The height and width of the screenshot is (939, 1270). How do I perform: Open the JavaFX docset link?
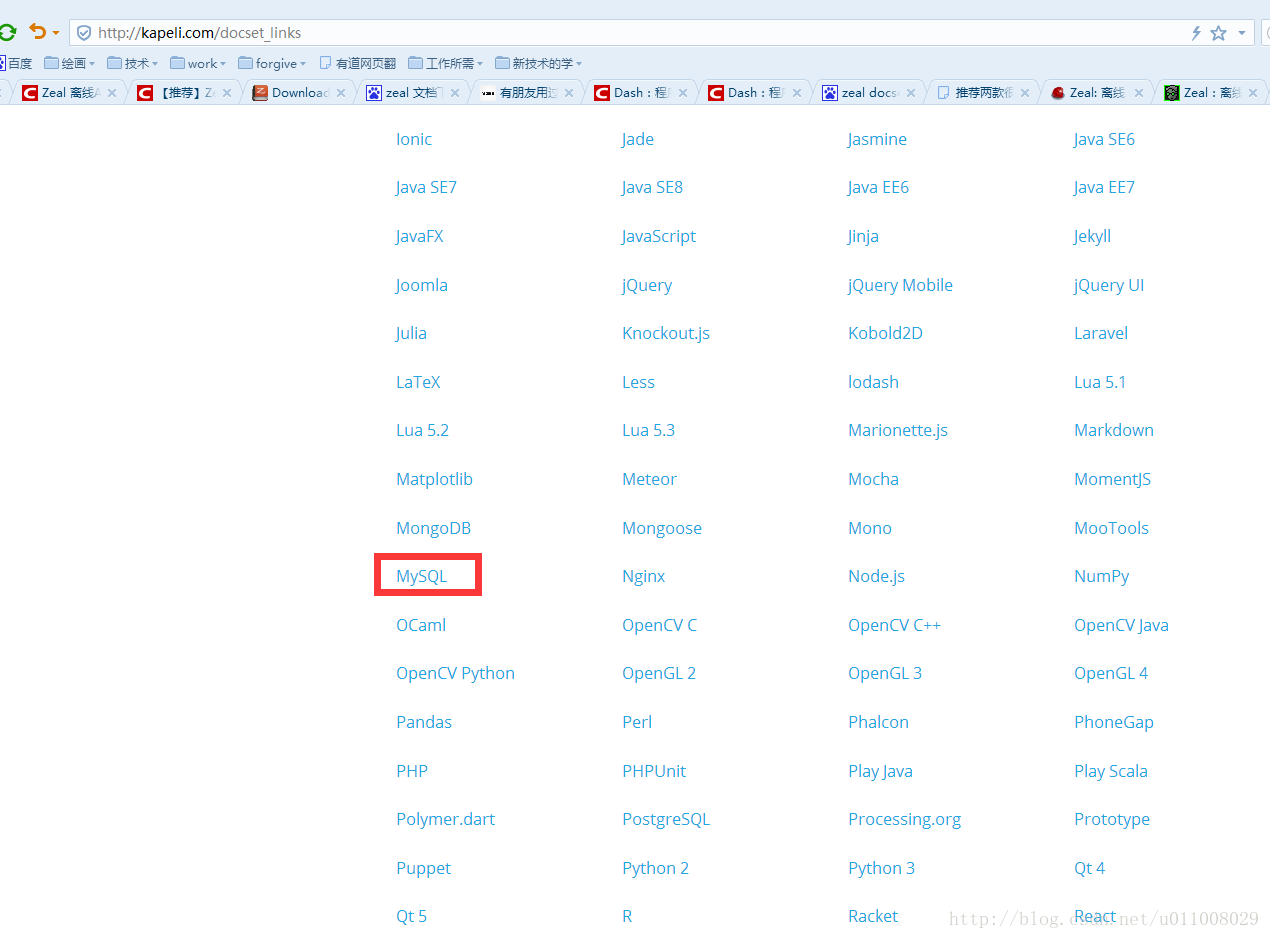[x=420, y=236]
